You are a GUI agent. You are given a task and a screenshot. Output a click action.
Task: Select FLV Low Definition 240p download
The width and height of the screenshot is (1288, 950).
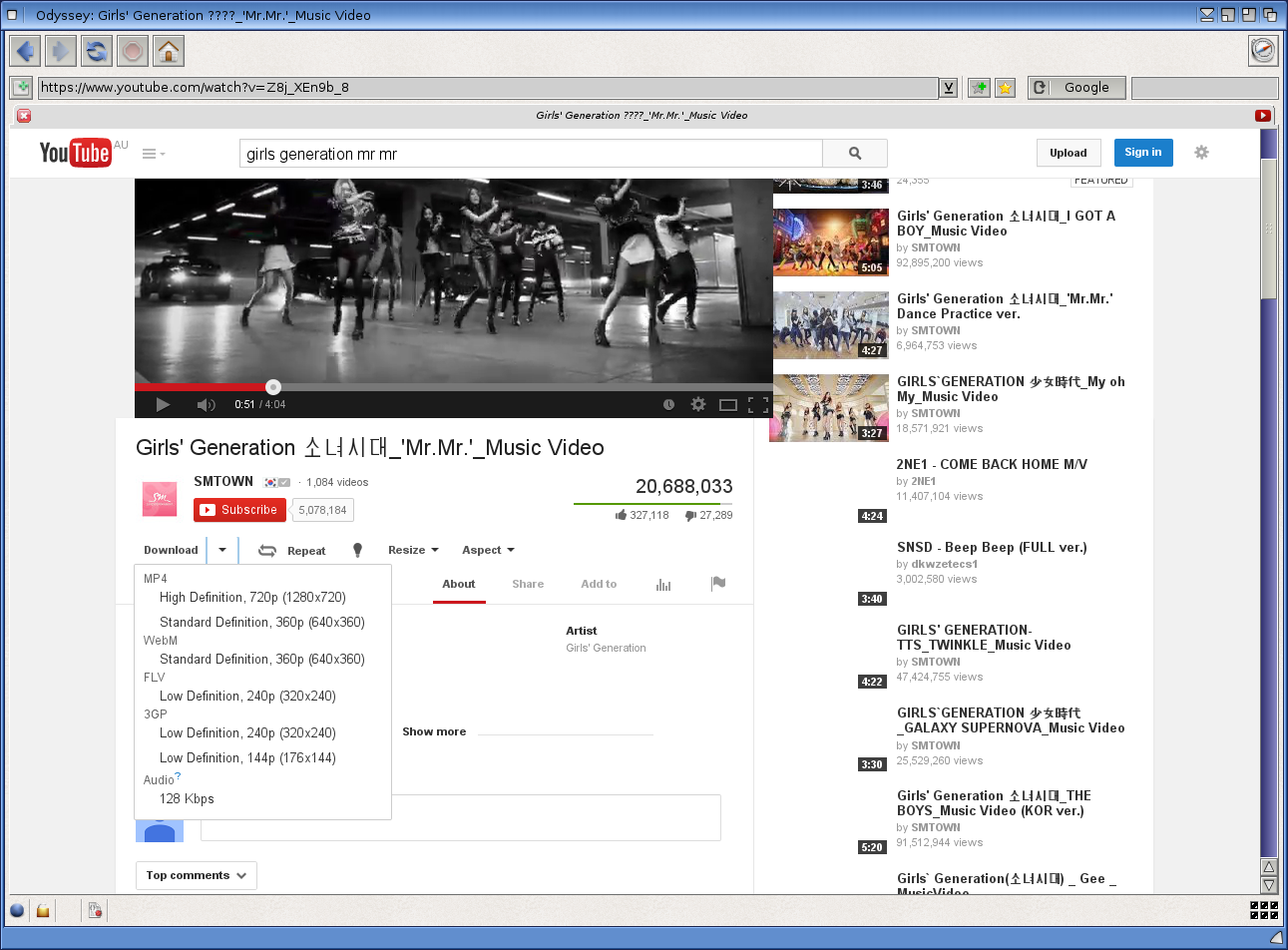click(247, 697)
